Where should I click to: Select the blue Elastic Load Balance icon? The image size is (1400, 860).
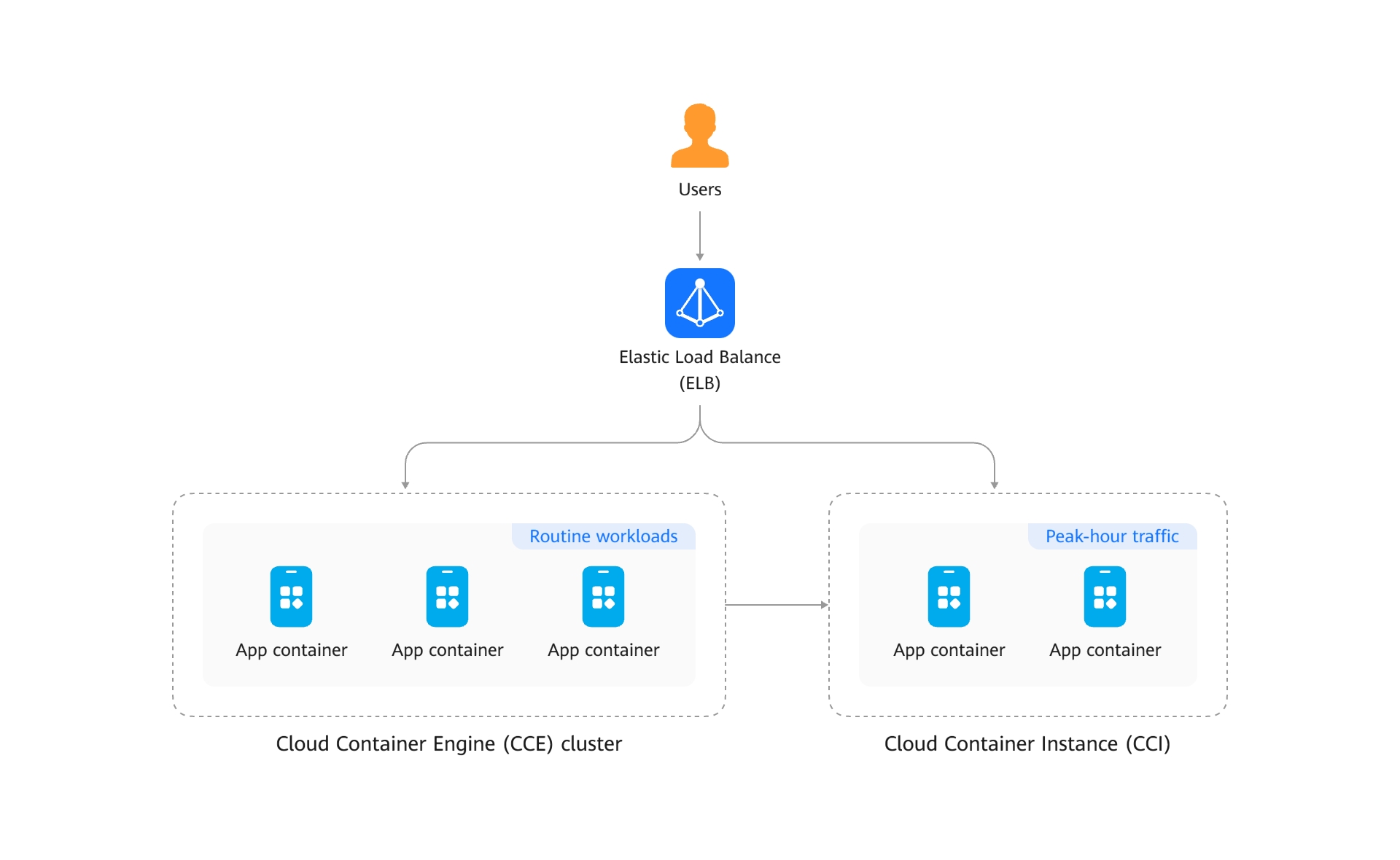point(699,303)
